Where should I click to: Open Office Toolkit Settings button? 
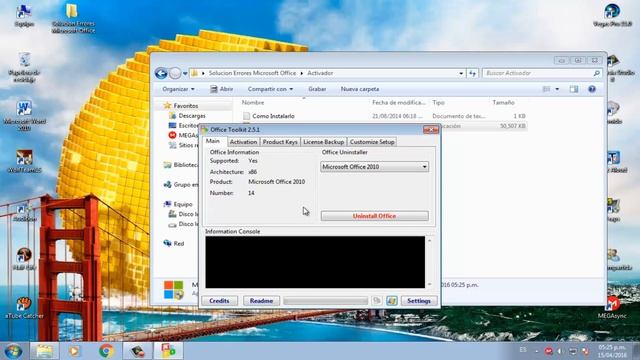click(419, 301)
